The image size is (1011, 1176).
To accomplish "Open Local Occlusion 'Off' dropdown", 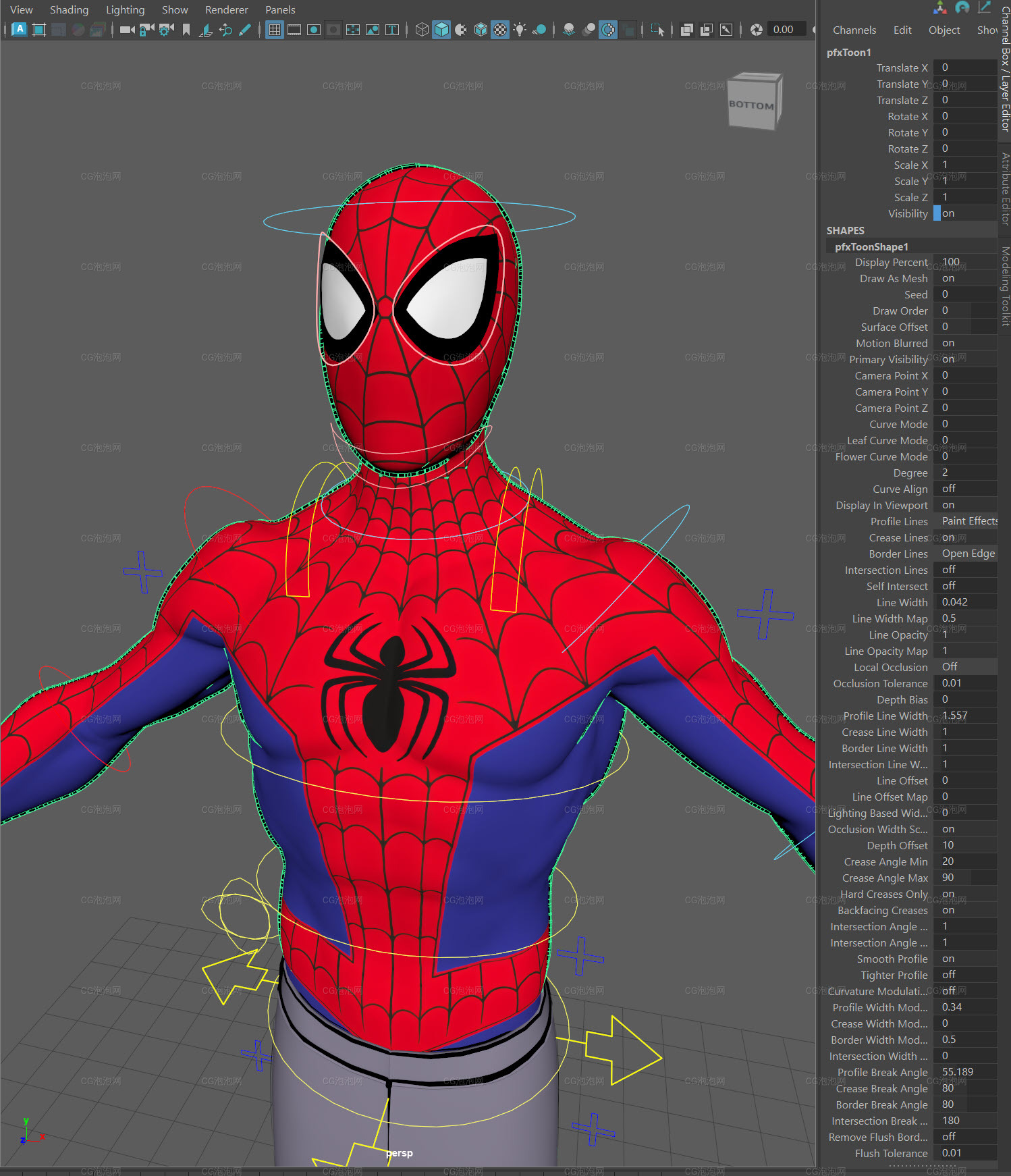I will [x=965, y=667].
